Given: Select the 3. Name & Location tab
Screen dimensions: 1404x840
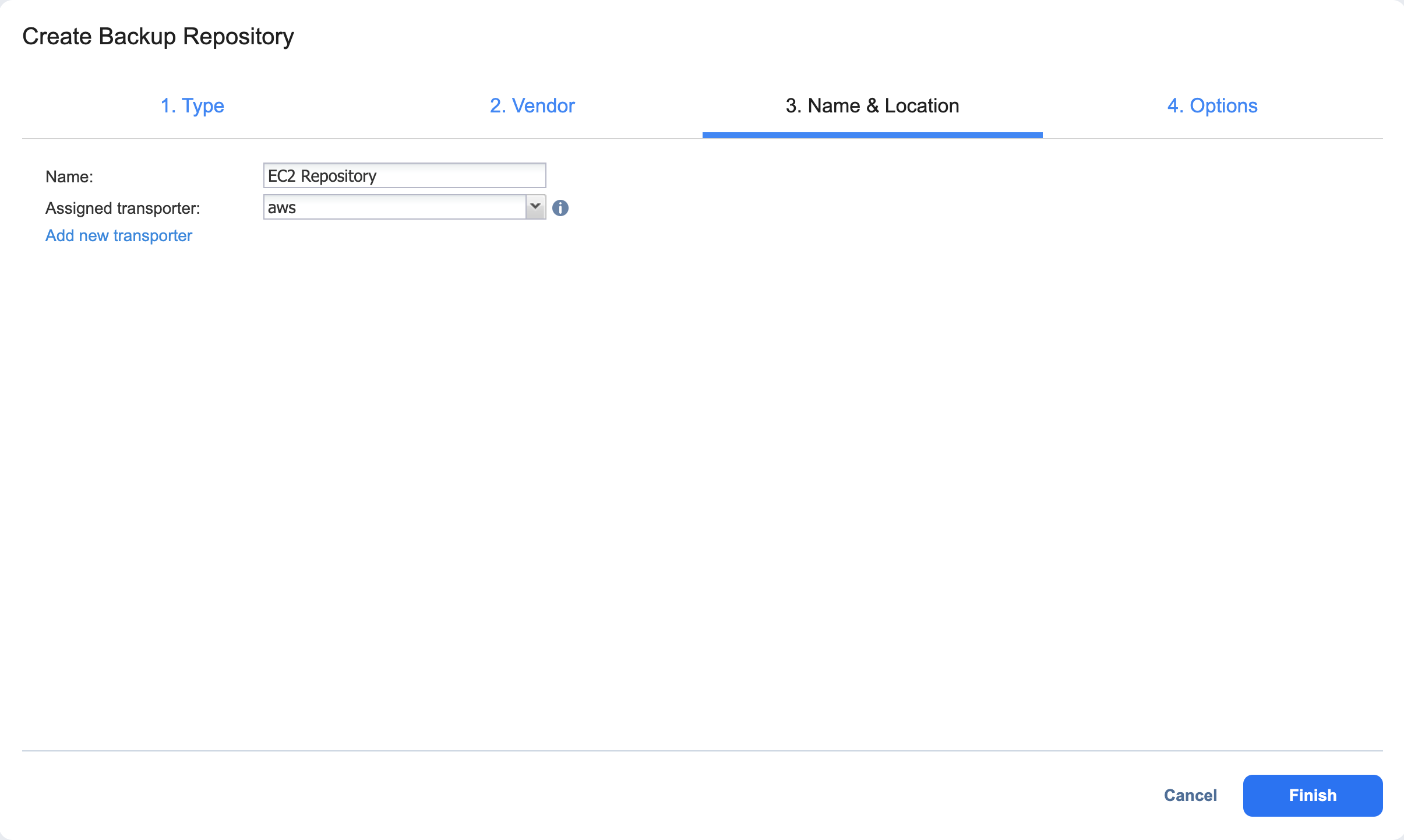Looking at the screenshot, I should pos(872,105).
